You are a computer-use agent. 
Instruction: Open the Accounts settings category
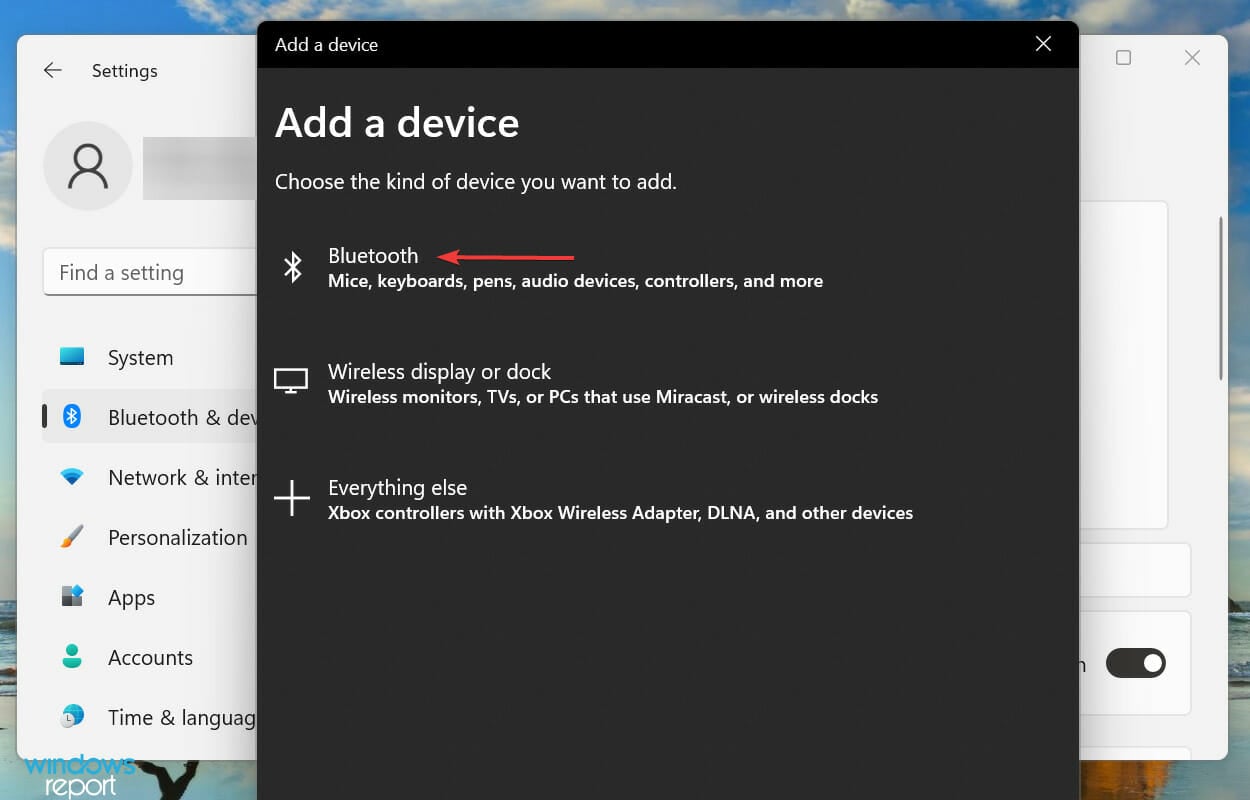pos(150,658)
